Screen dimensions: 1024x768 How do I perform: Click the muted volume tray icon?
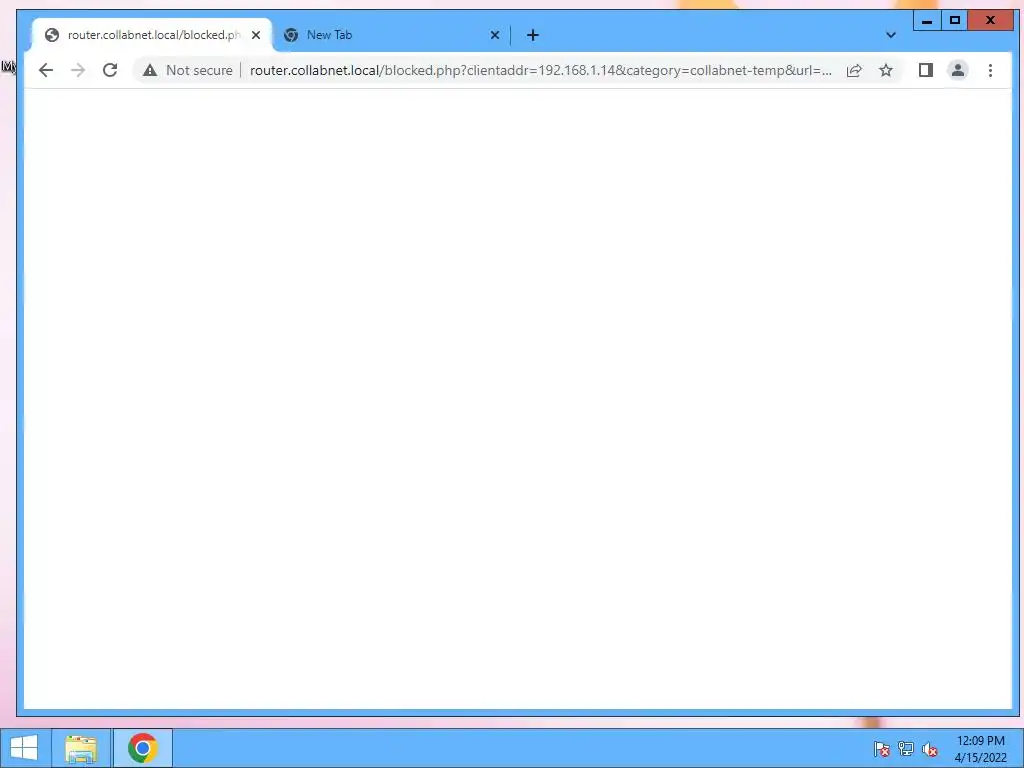930,749
